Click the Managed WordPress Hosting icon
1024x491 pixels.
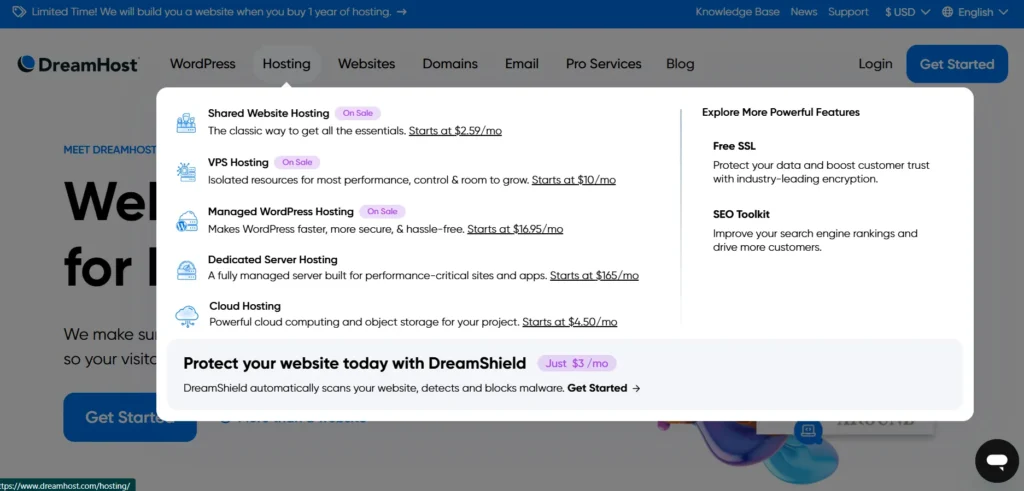click(x=186, y=221)
